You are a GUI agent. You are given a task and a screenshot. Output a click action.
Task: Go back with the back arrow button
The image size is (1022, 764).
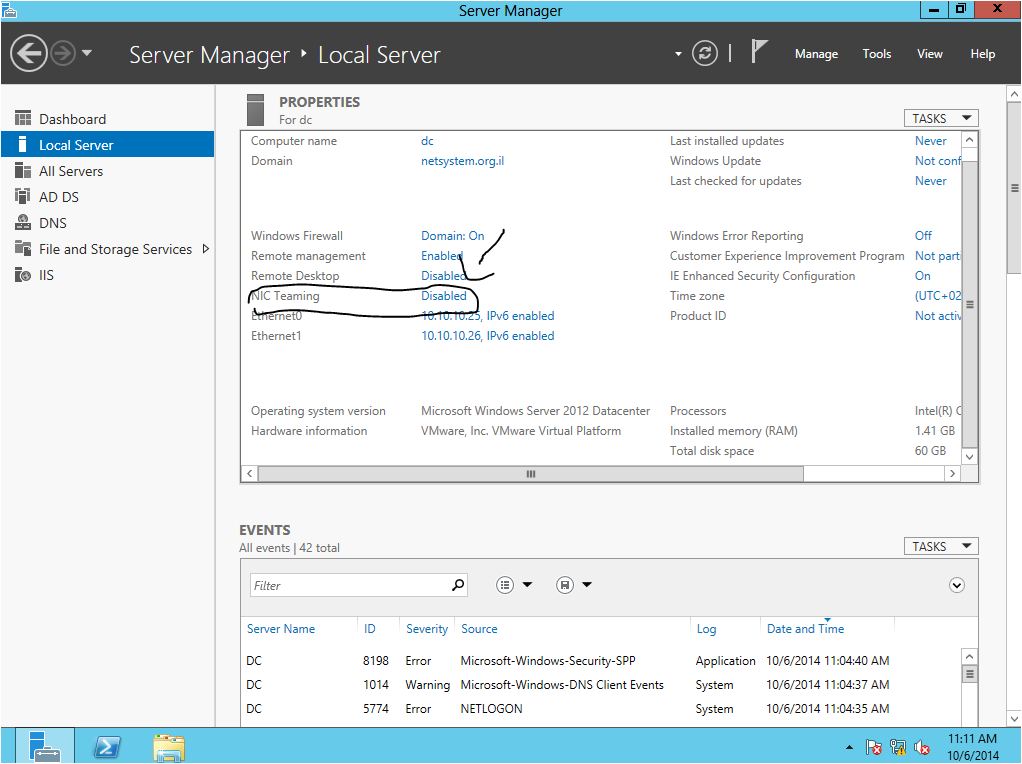(x=29, y=53)
